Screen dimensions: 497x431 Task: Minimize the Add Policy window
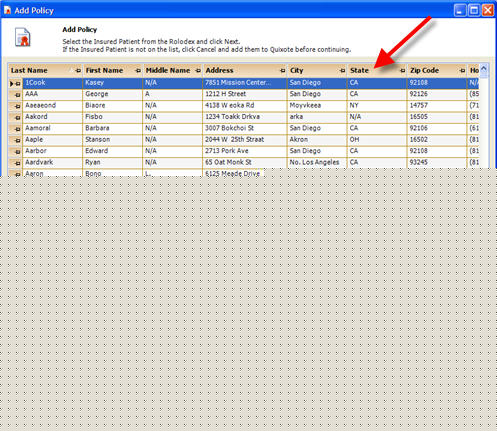[x=460, y=10]
